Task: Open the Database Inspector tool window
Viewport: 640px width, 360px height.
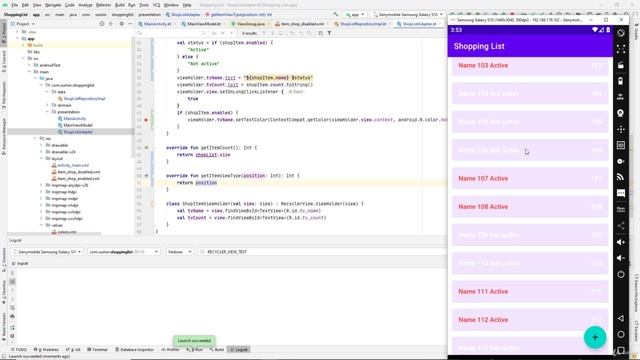Action: [x=135, y=350]
